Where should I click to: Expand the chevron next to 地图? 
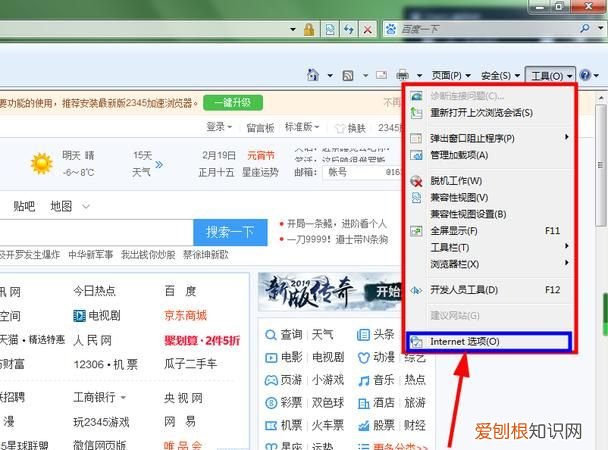point(86,206)
